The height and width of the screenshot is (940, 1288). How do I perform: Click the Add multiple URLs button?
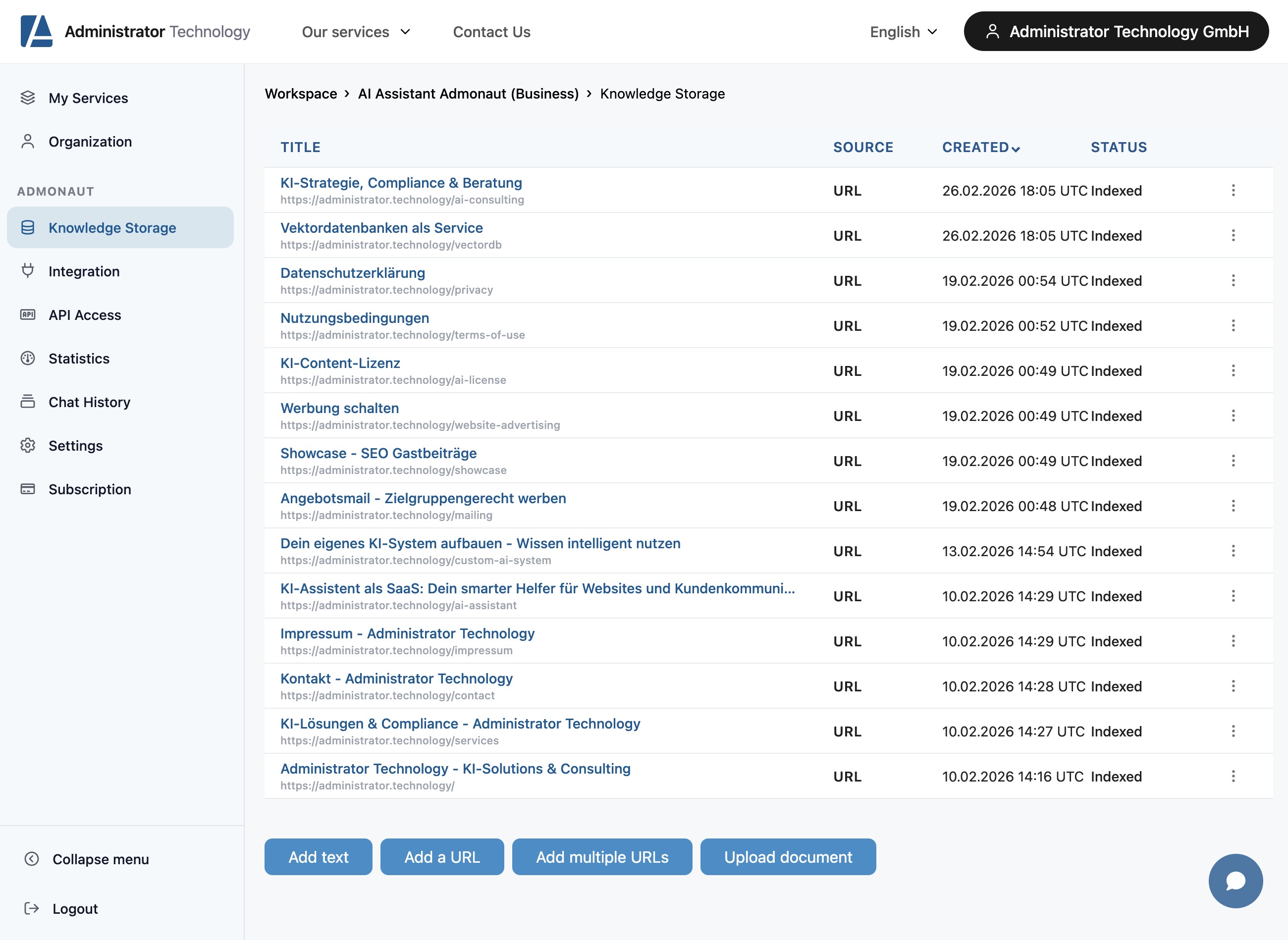(601, 857)
